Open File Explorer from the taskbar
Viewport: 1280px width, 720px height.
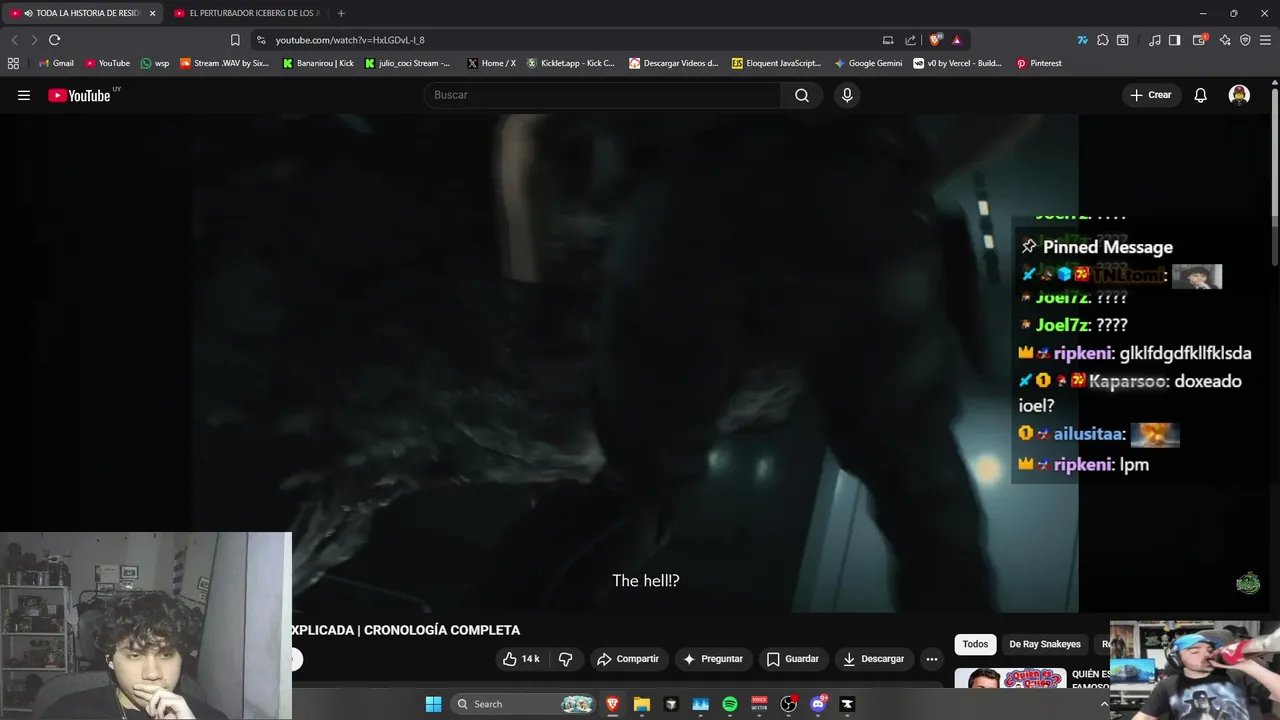point(642,704)
